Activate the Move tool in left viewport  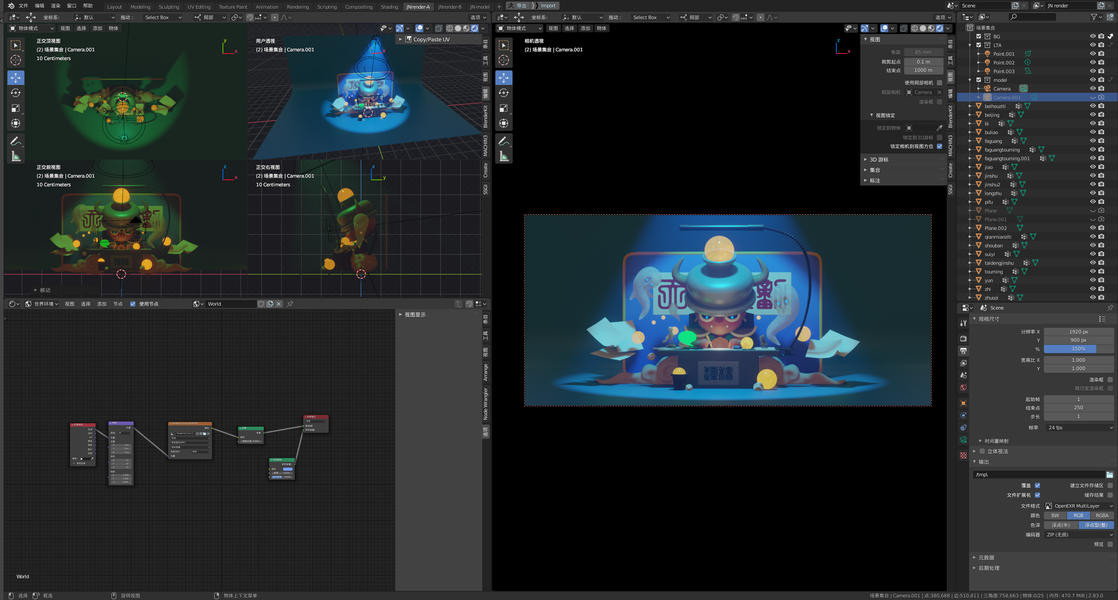pos(16,78)
